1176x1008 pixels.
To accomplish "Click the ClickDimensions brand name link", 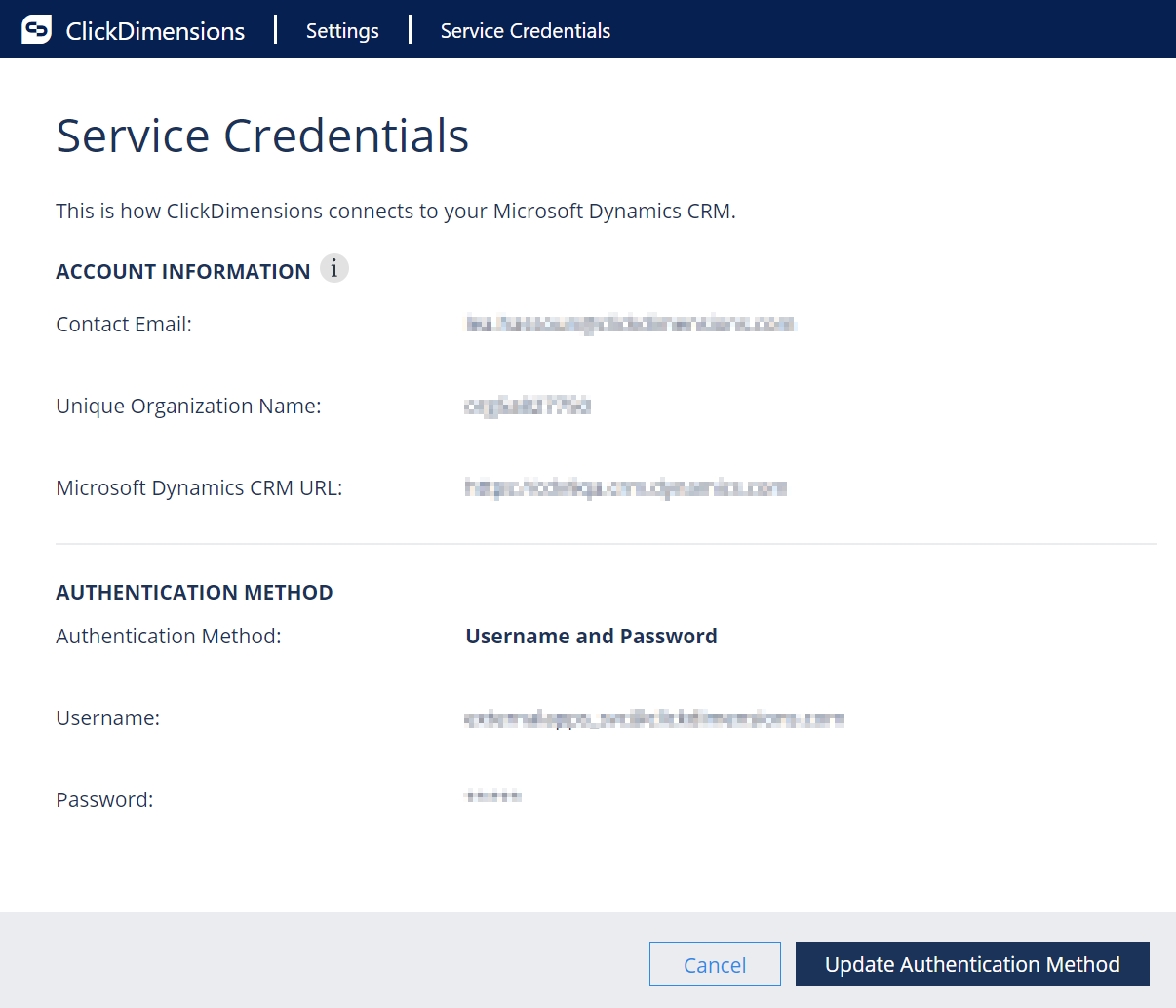I will [156, 30].
